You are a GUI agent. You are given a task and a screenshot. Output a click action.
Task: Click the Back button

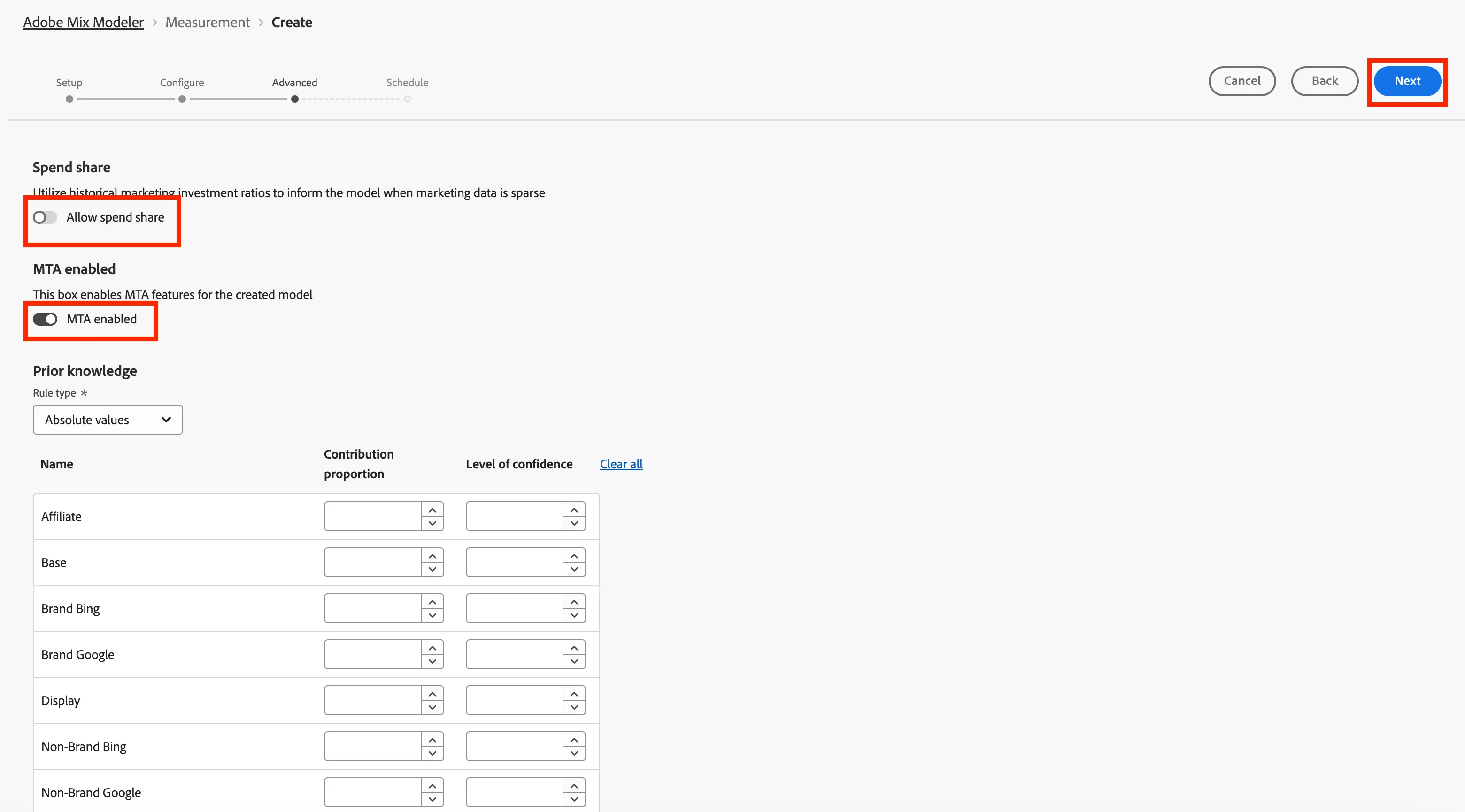[1325, 81]
